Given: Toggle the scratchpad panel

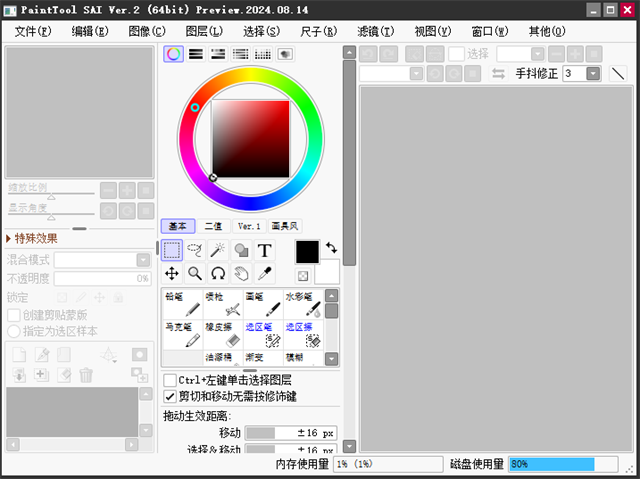Looking at the screenshot, I should click(x=285, y=54).
